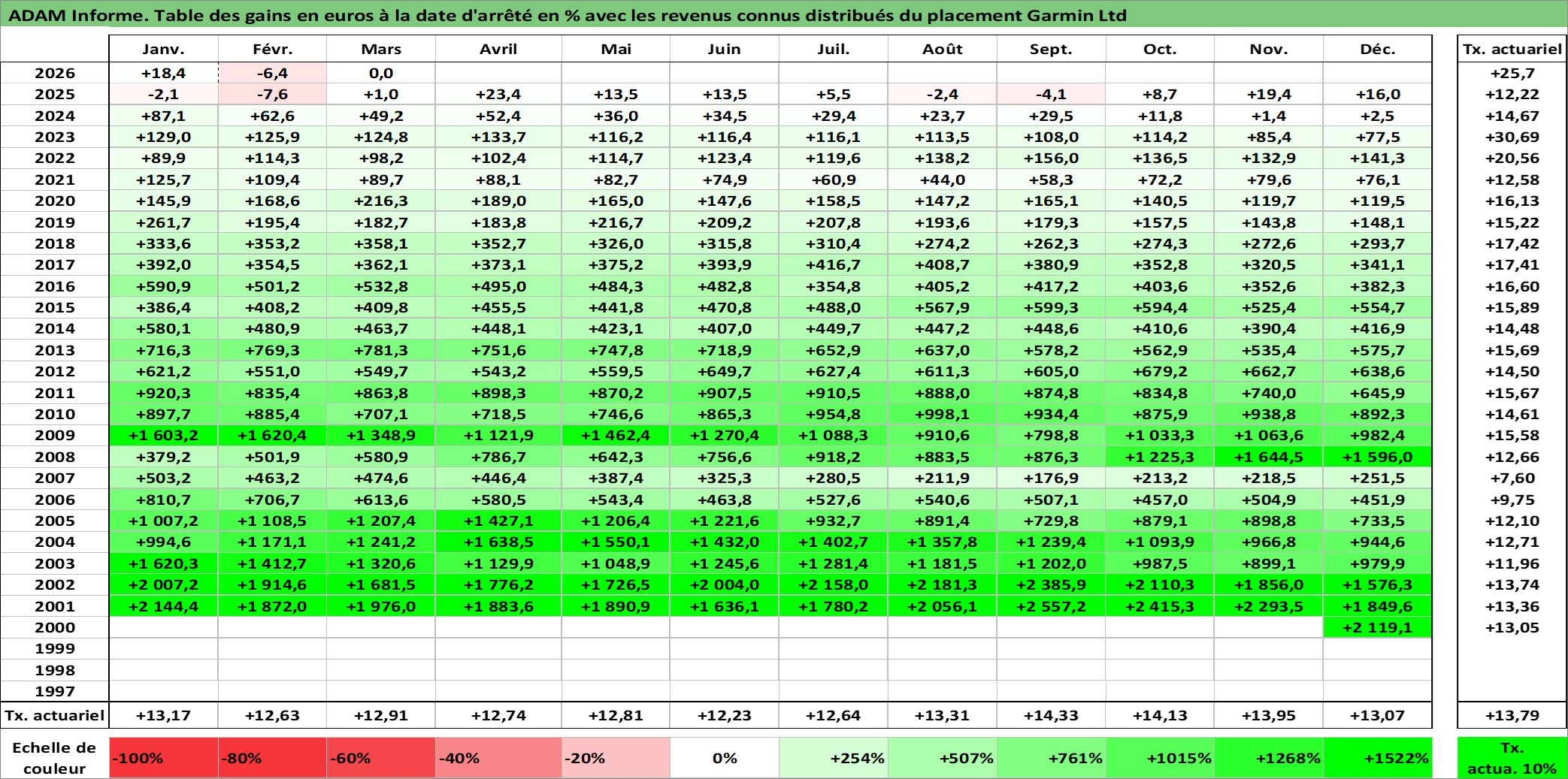
Task: Click the cell showing +810,7
Action: click(x=164, y=500)
